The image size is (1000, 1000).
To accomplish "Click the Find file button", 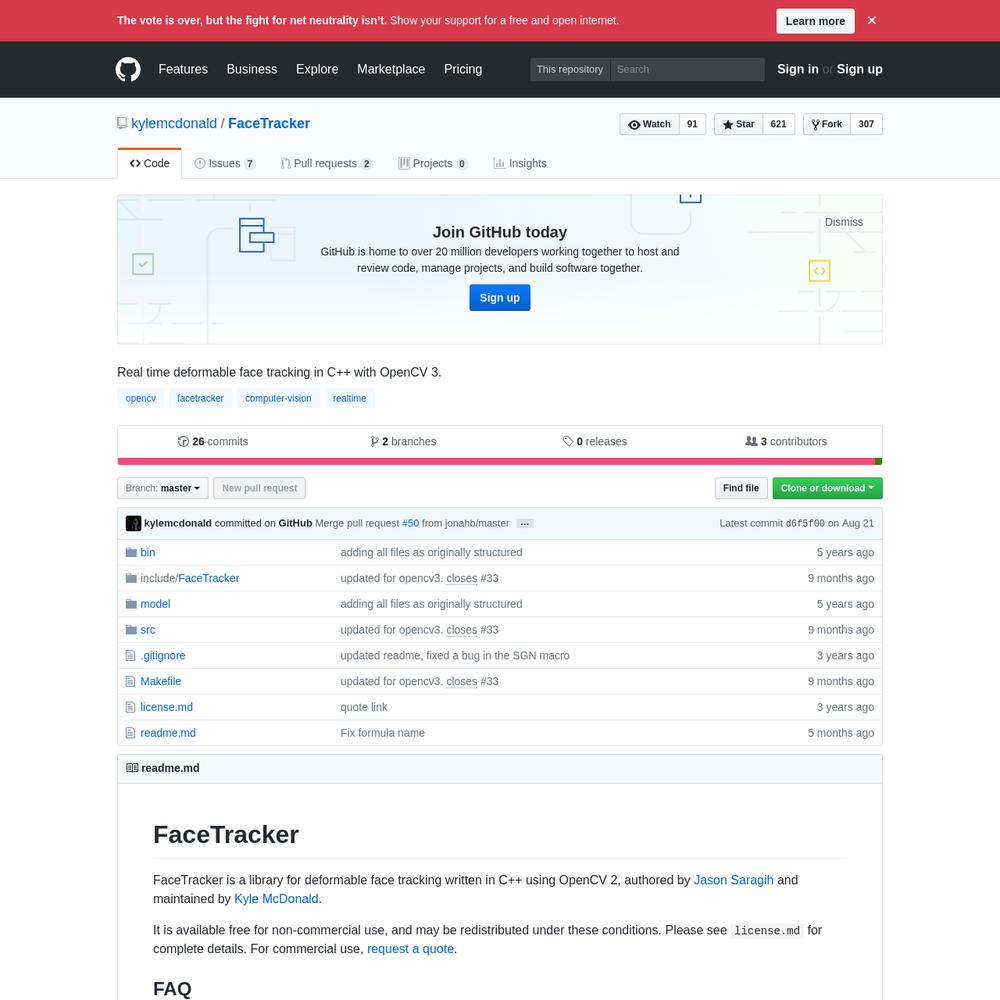I will click(740, 488).
